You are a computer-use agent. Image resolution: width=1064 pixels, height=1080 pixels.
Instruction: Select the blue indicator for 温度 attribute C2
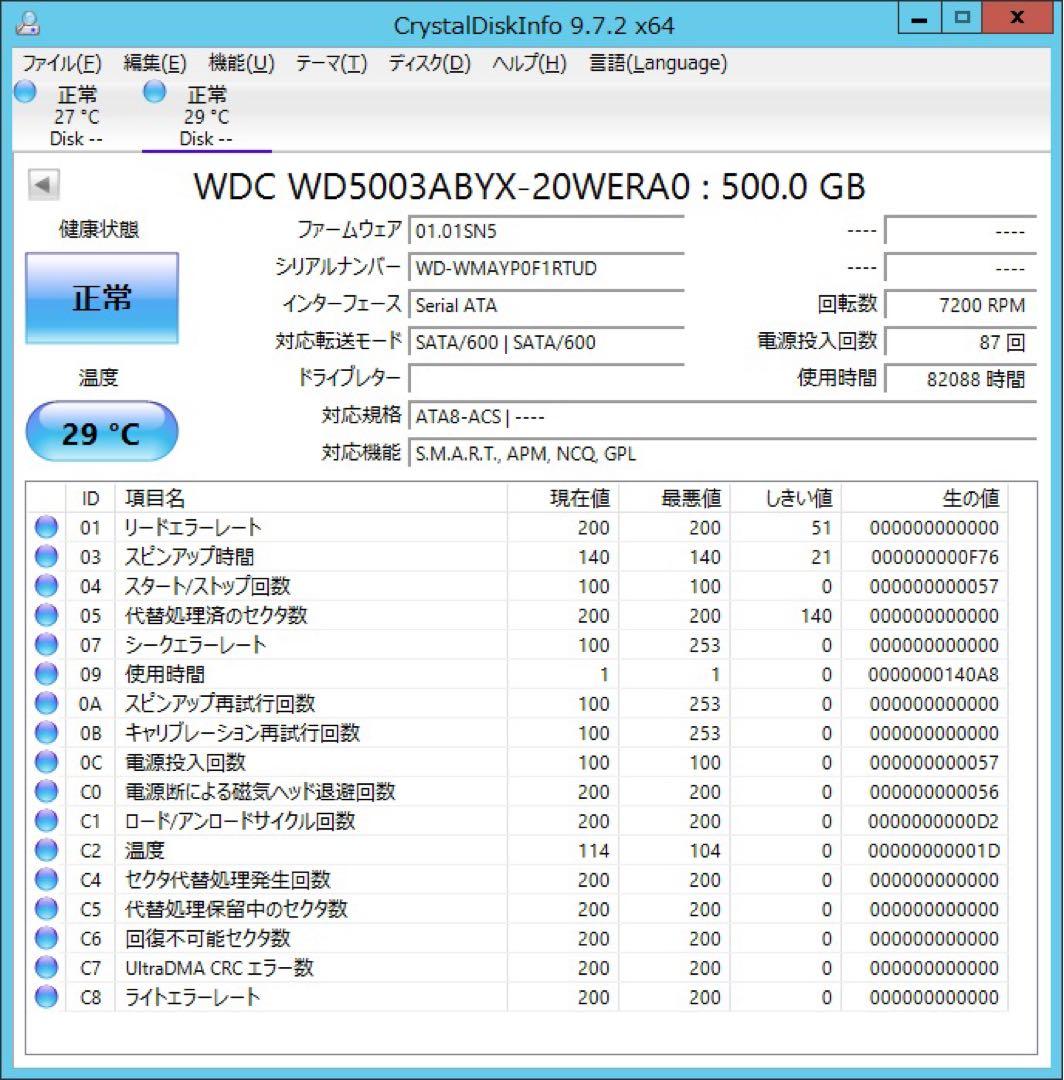[x=46, y=850]
